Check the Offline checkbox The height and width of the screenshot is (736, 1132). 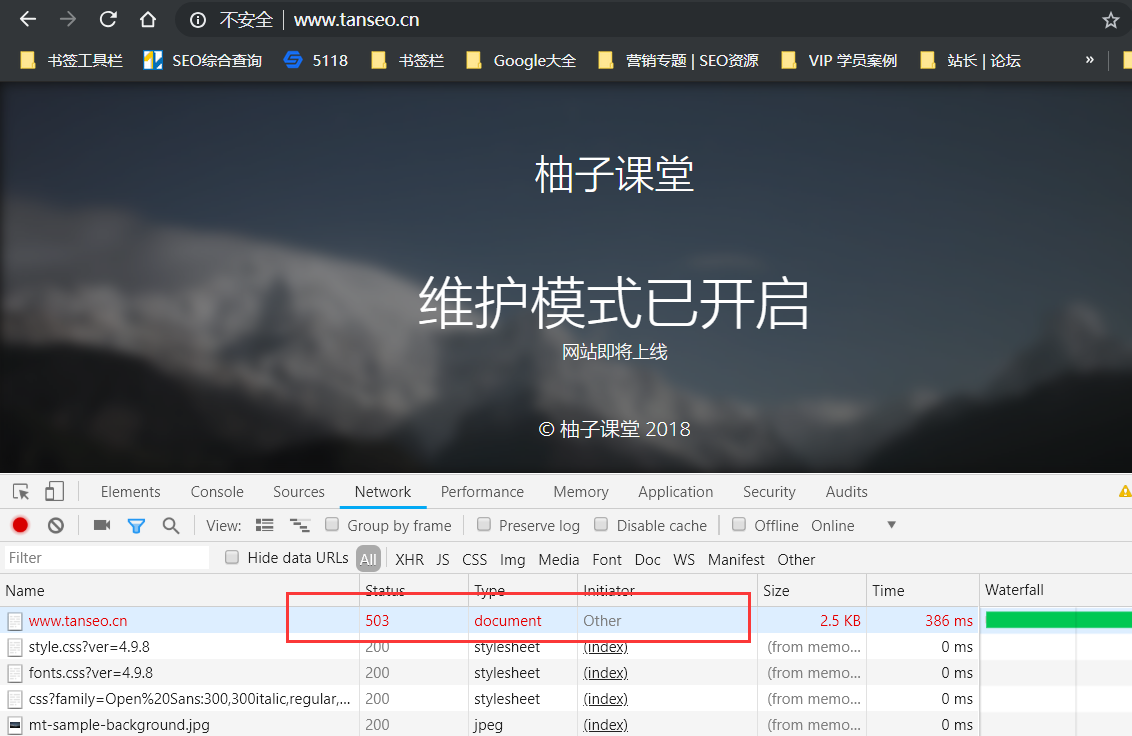tap(739, 524)
